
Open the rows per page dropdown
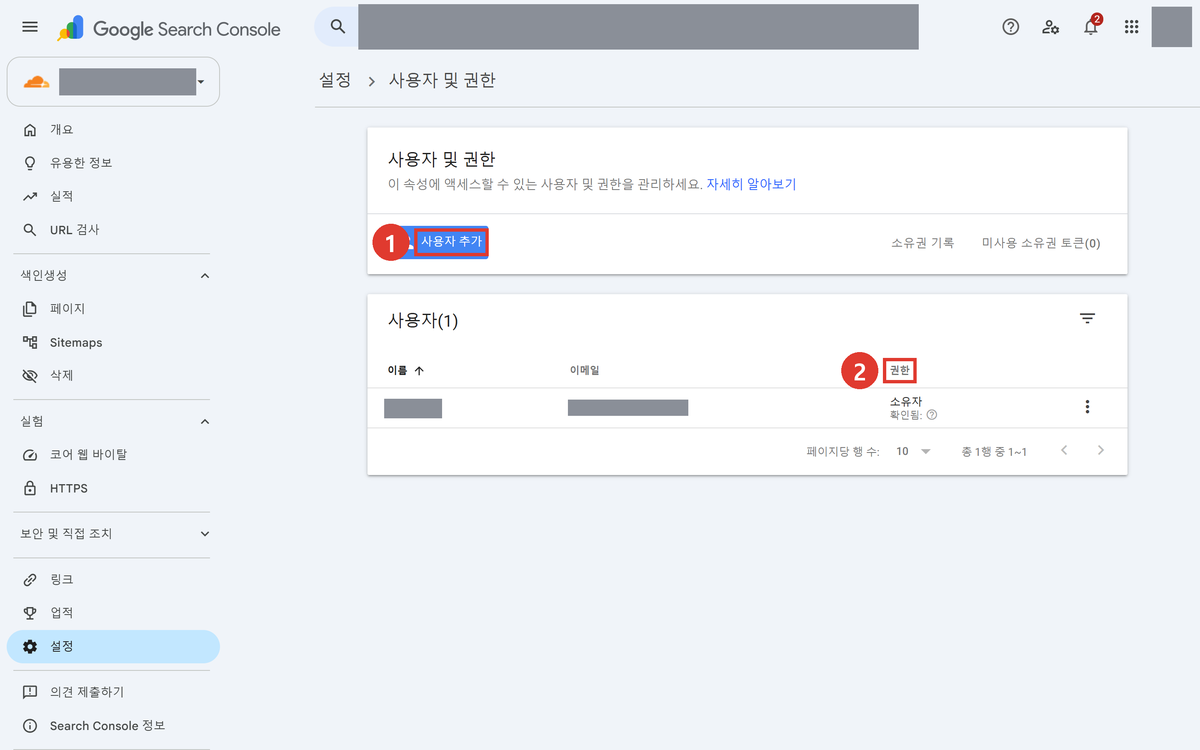(x=913, y=451)
